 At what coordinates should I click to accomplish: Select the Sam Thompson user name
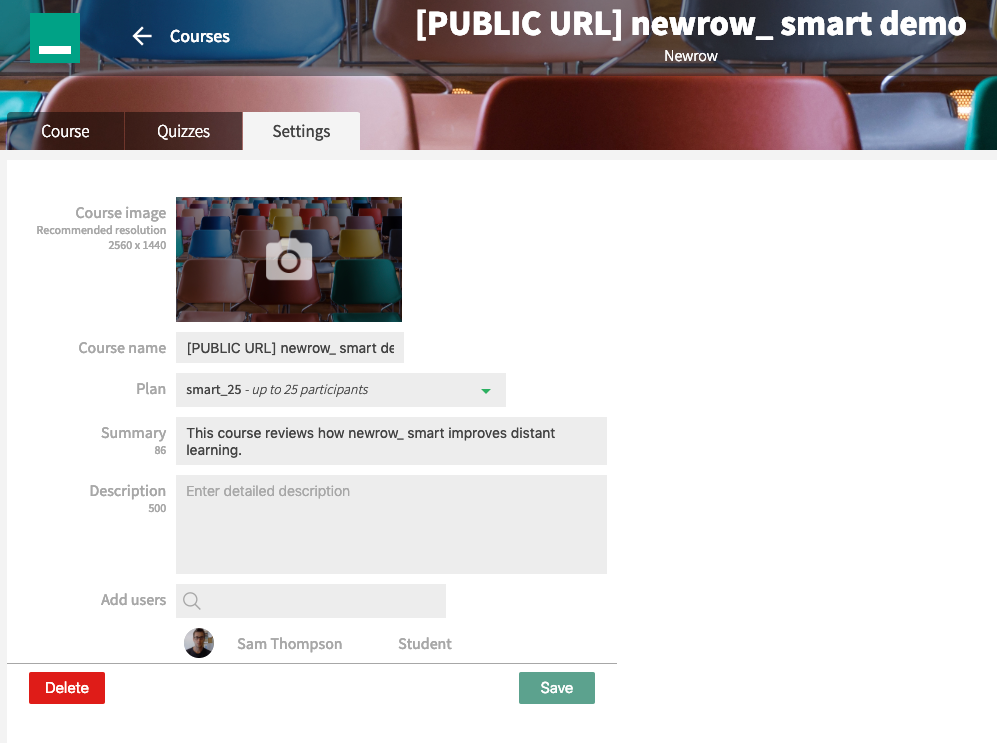[289, 644]
